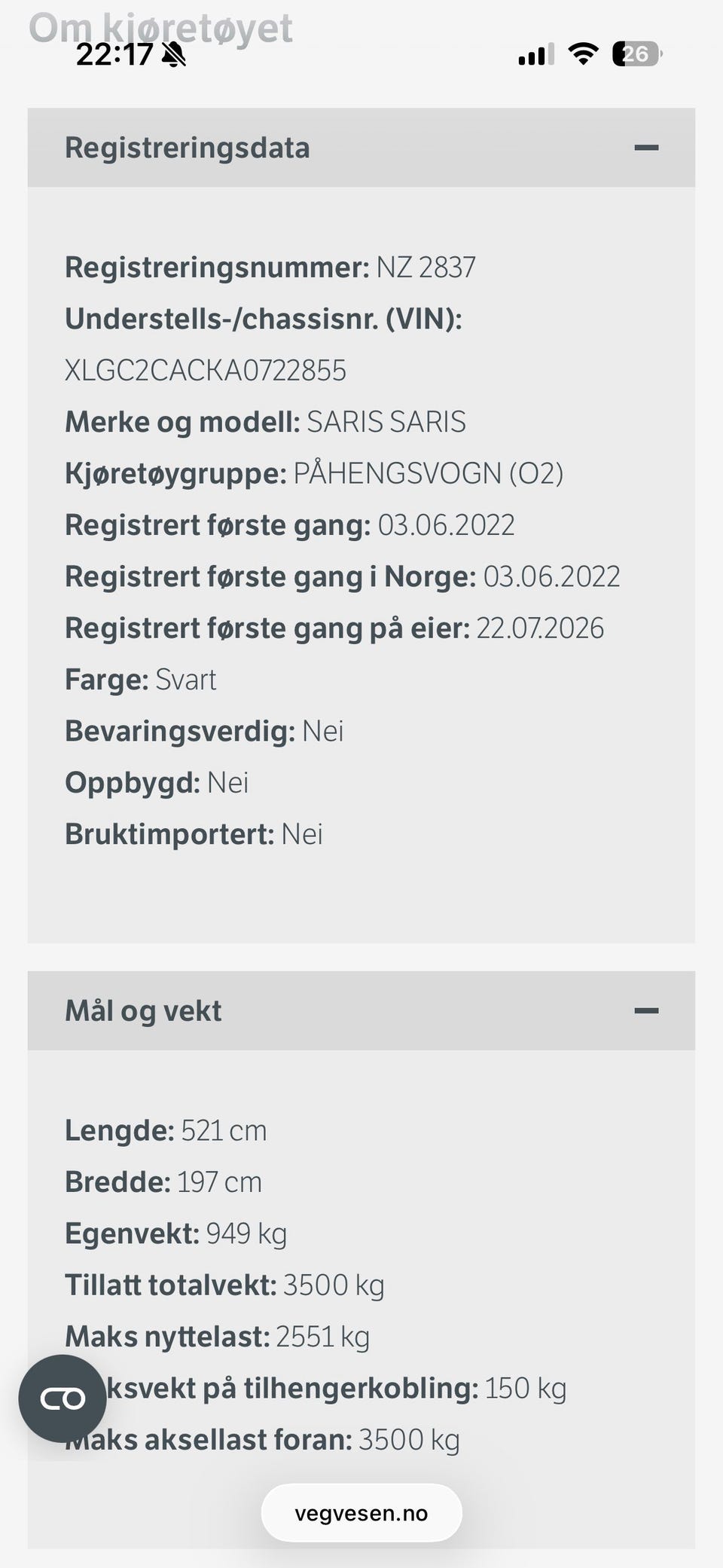723x1568 pixels.
Task: Tap the Egenvekt 949 kg row
Action: 175,1233
